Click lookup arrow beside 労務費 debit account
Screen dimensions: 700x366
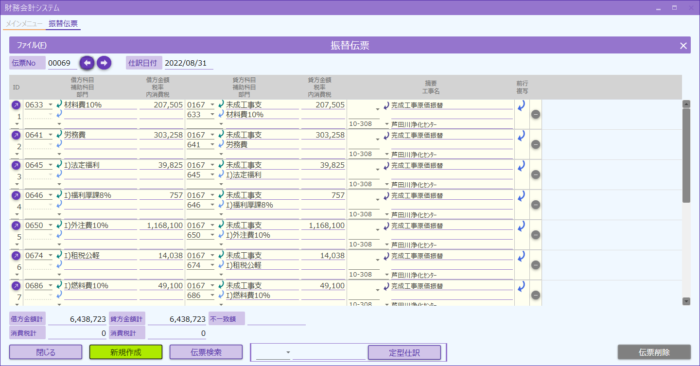[59, 134]
